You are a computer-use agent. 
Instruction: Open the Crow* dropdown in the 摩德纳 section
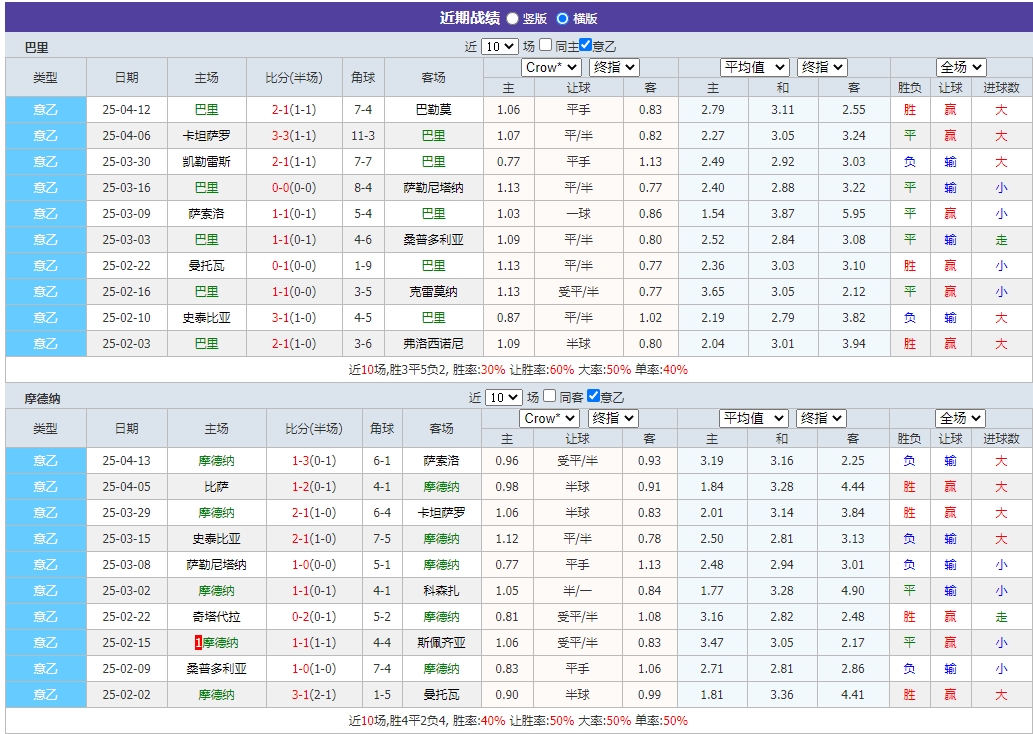pyautogui.click(x=551, y=418)
